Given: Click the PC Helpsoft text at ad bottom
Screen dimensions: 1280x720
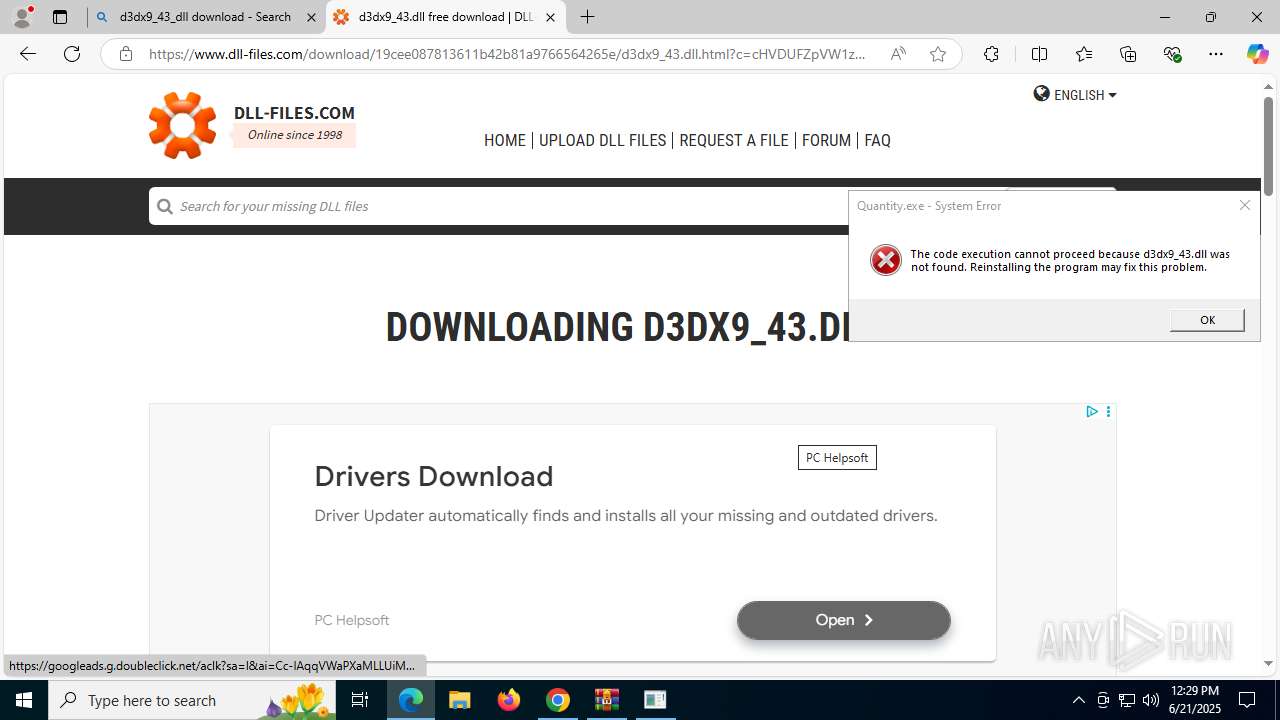Looking at the screenshot, I should [x=352, y=620].
